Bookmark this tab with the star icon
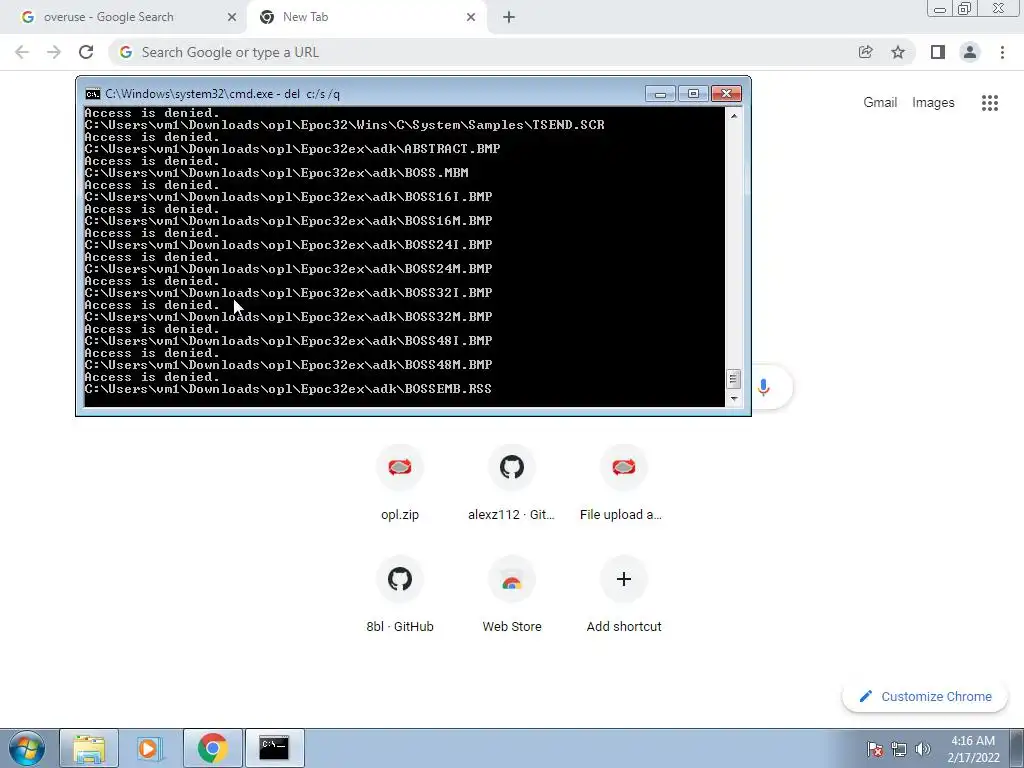 898,52
